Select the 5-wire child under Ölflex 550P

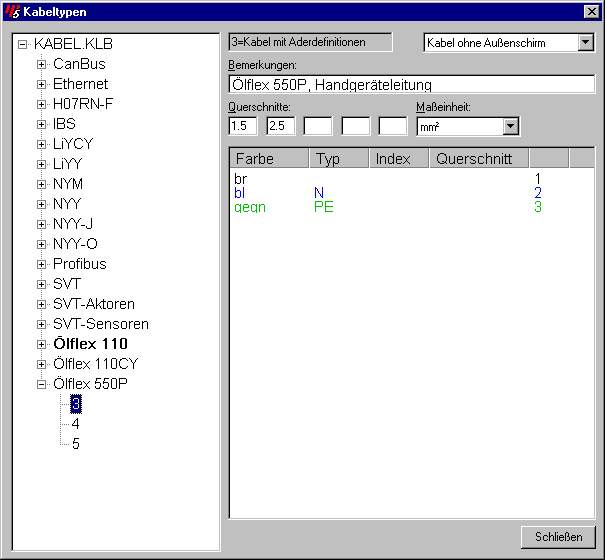pyautogui.click(x=76, y=444)
